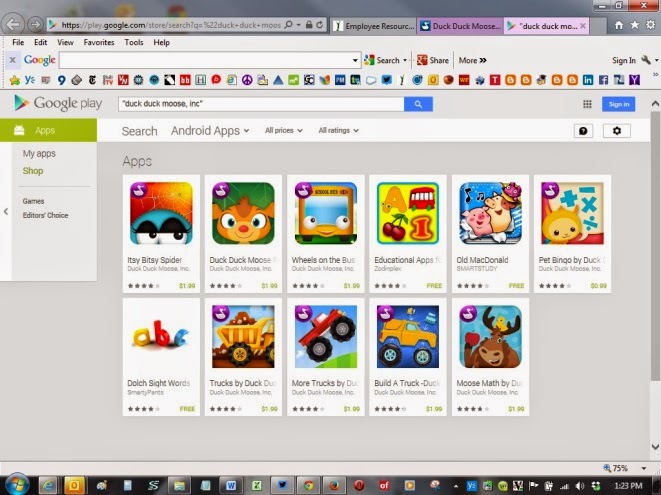661x495 pixels.
Task: Open My apps in the sidebar
Action: (39, 153)
